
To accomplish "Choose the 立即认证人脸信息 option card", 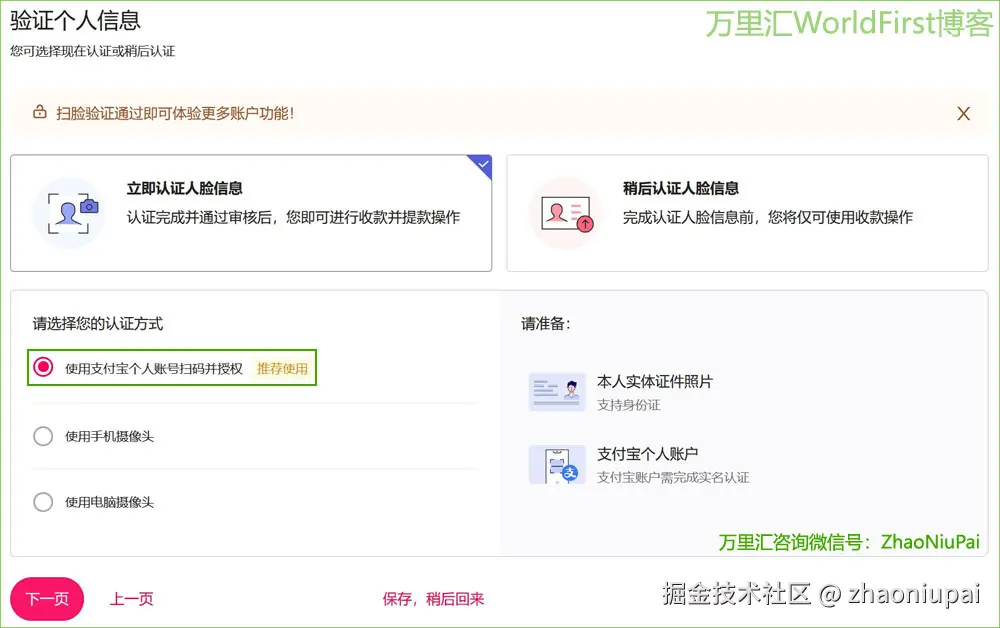I will pos(250,212).
